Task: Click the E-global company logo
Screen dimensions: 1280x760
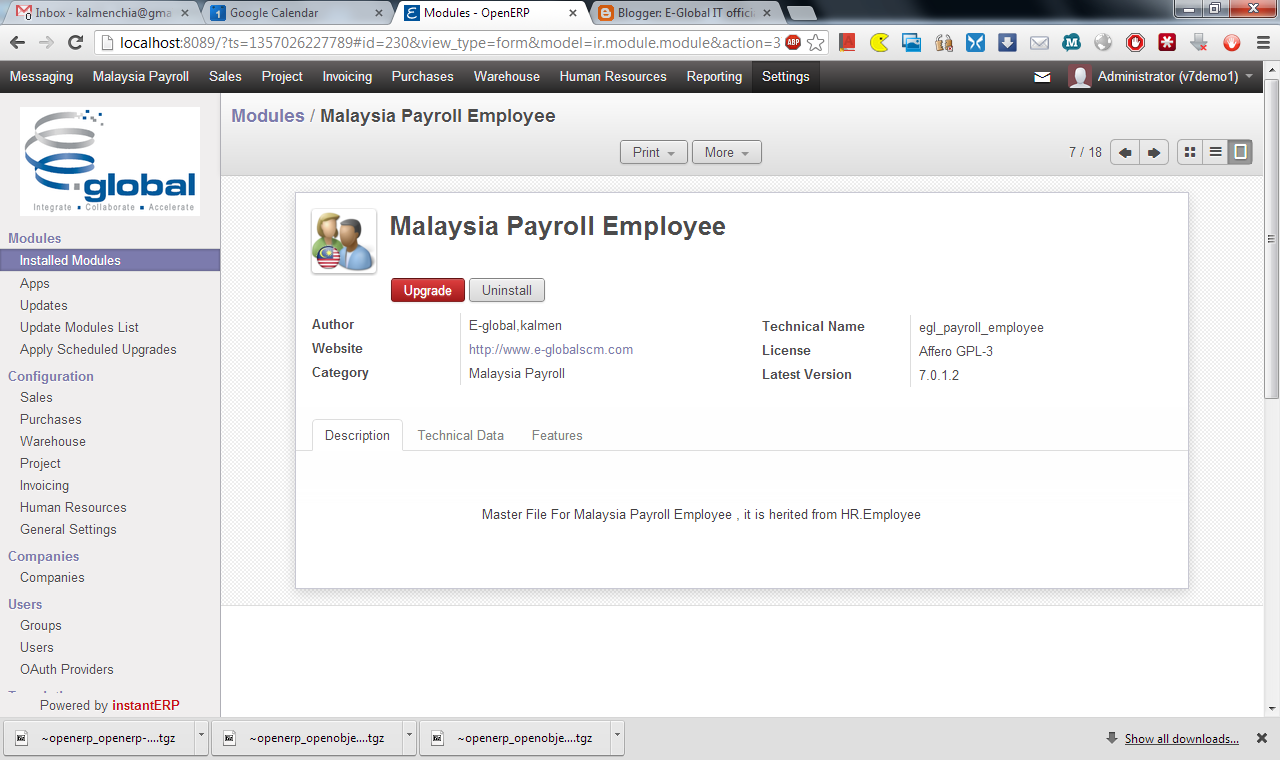Action: 110,161
